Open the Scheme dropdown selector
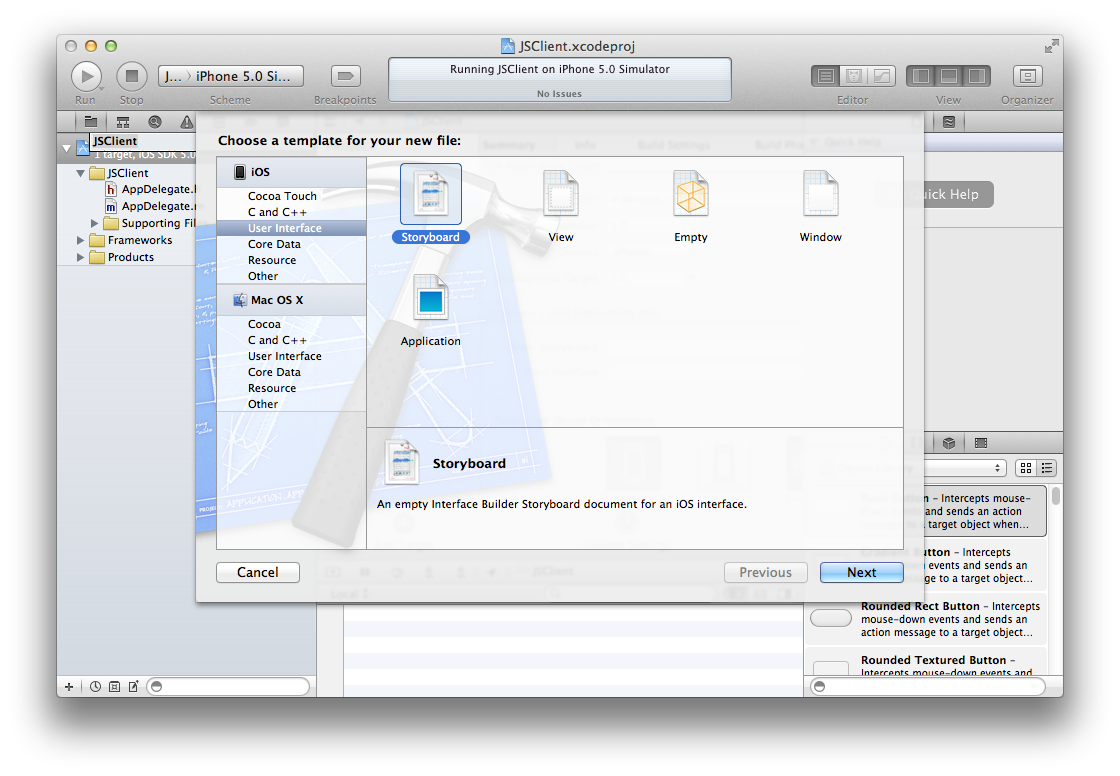1120x776 pixels. 231,76
